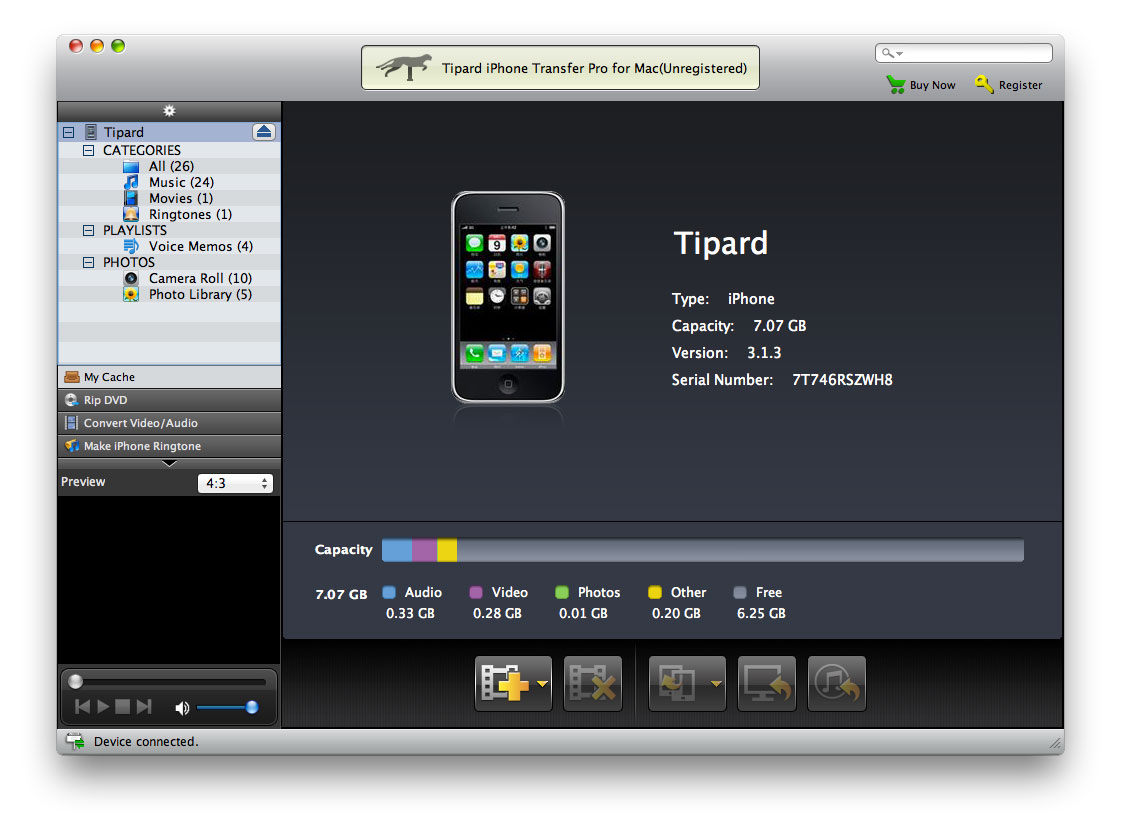This screenshot has width=1121, height=834.
Task: Collapse the CATEGORIES group
Action: coord(89,150)
